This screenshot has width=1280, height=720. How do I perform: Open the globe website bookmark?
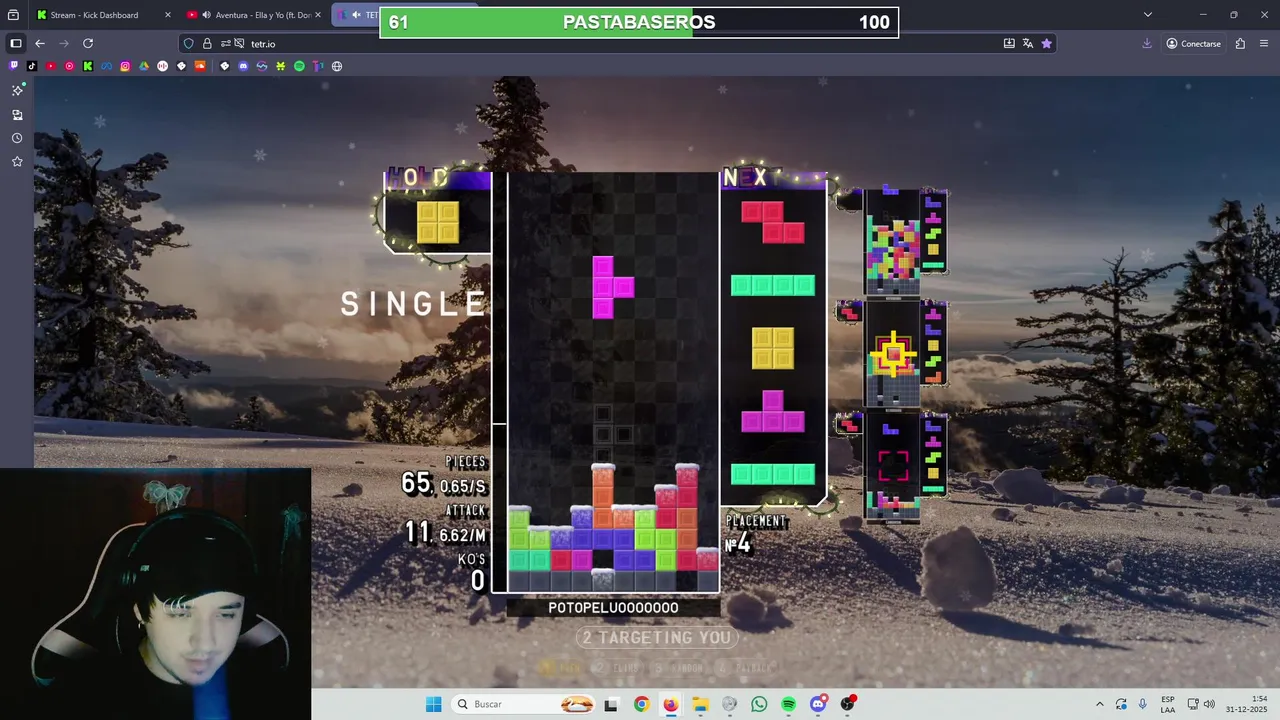(337, 66)
